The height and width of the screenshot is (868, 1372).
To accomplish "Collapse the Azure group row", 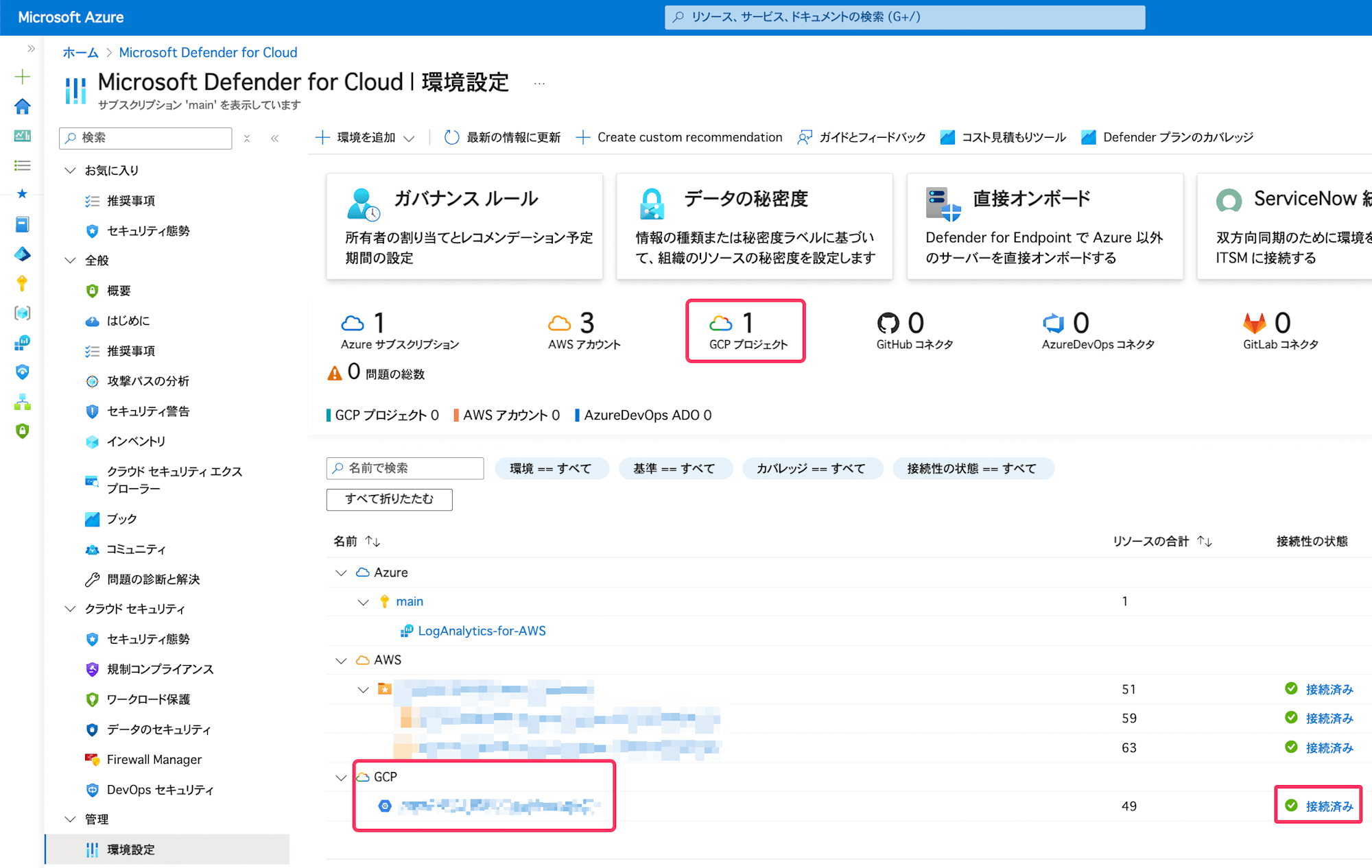I will 341,572.
